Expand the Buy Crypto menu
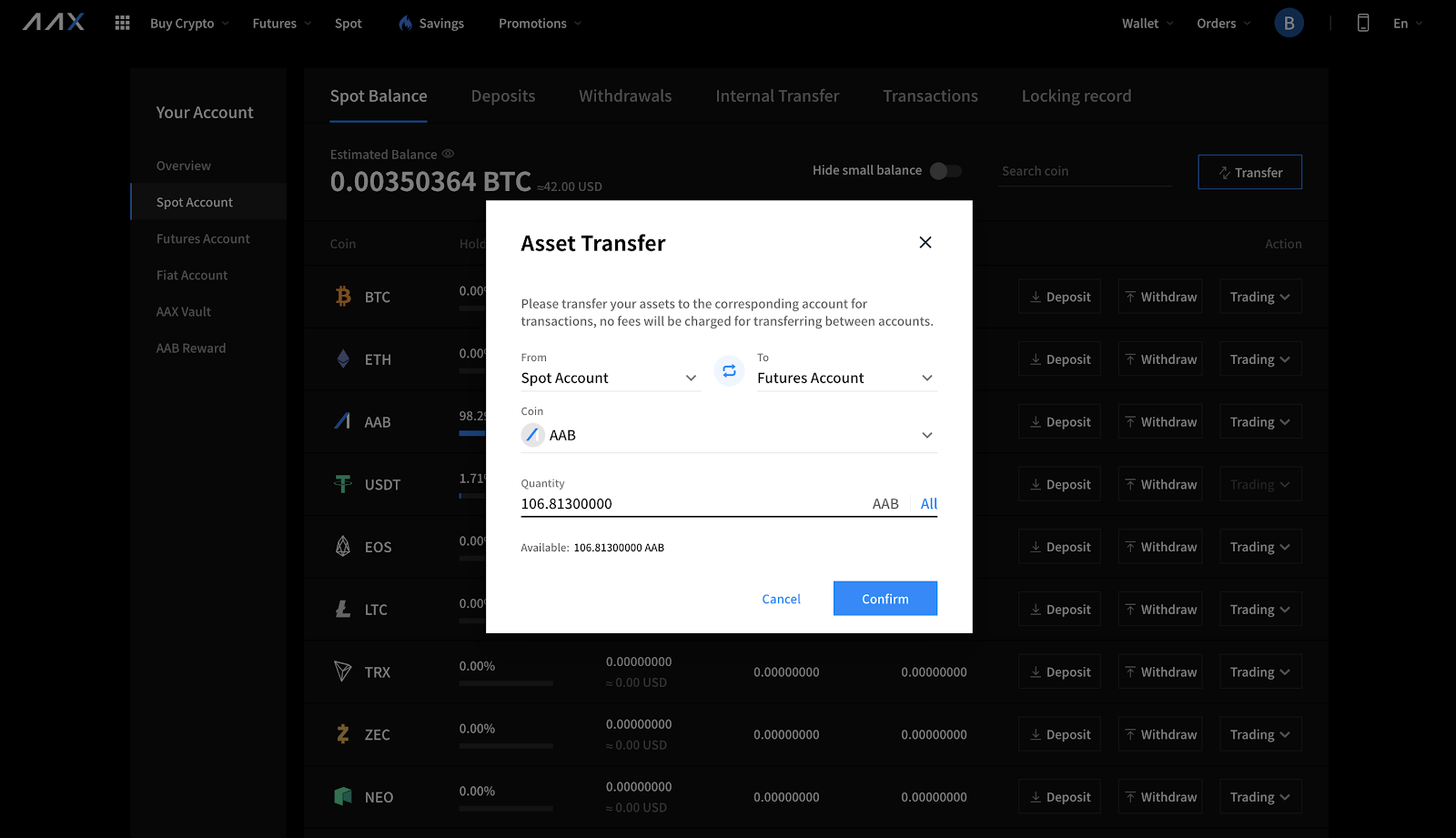1456x838 pixels. [x=189, y=23]
